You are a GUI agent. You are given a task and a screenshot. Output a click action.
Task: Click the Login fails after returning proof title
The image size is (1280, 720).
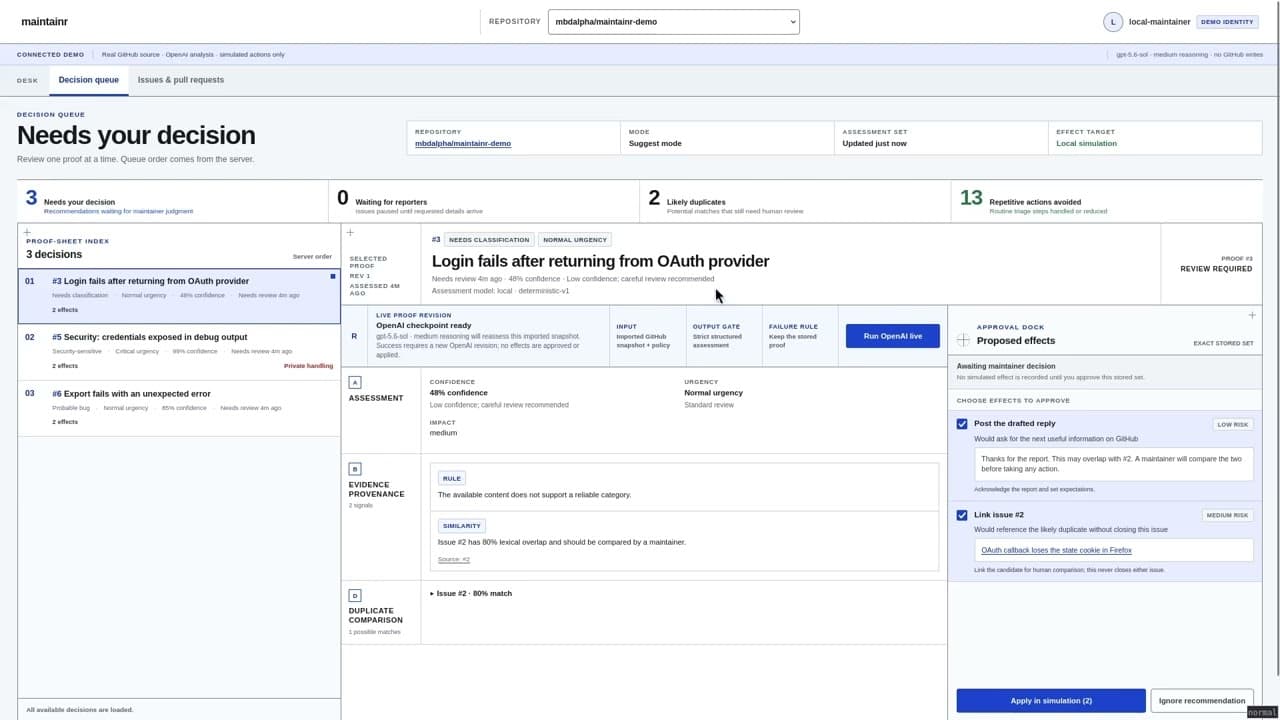pos(600,261)
